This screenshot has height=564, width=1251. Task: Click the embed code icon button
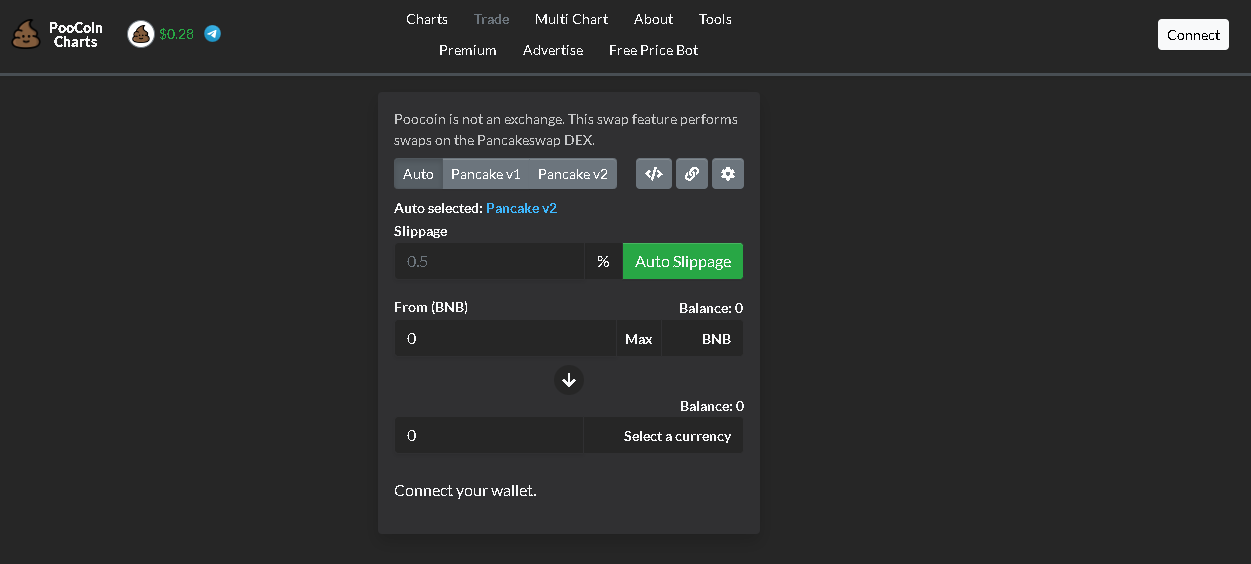[x=653, y=174]
